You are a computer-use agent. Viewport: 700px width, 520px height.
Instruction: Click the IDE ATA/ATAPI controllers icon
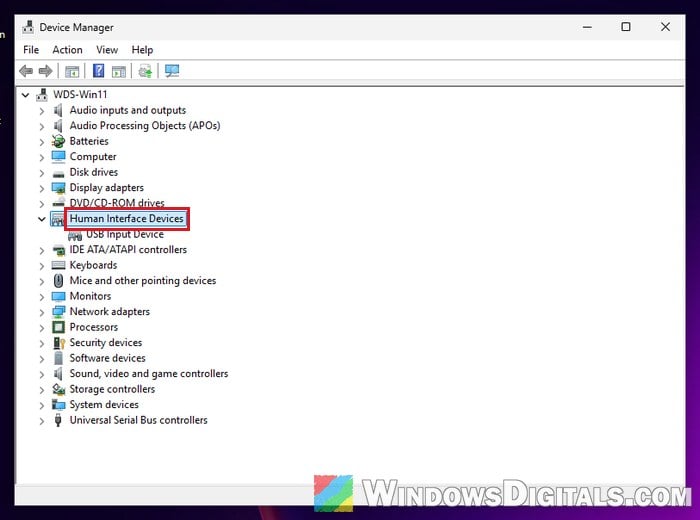point(58,250)
